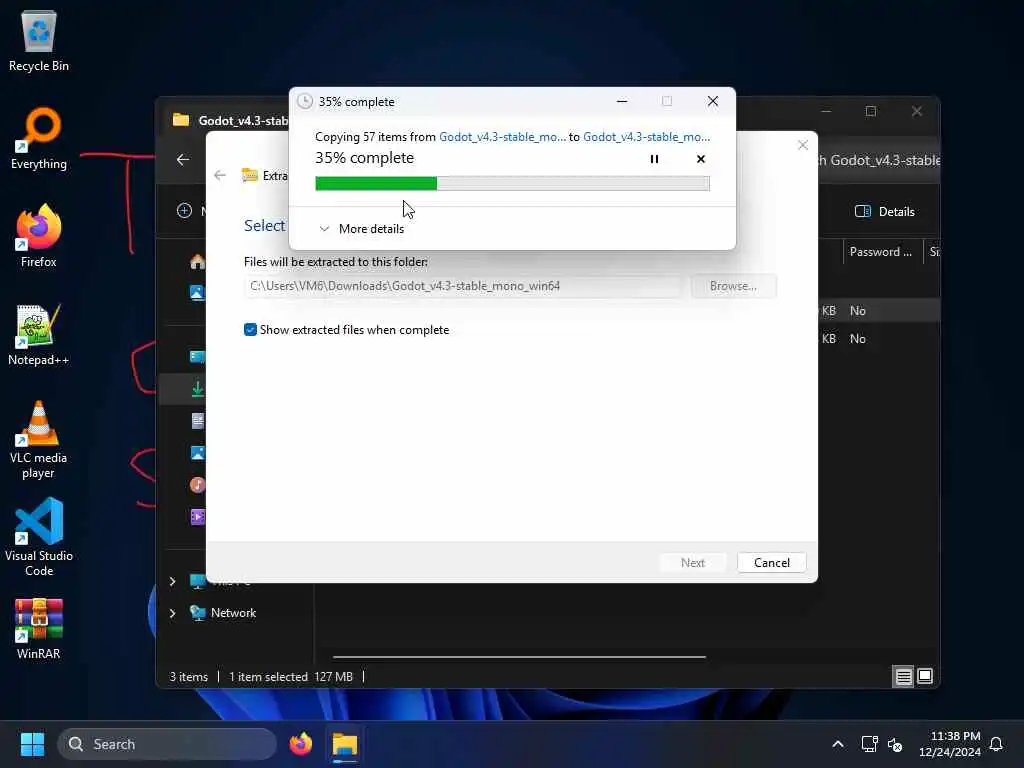
Task: Click '1 item selected 127 MB' status text
Action: [x=291, y=677]
